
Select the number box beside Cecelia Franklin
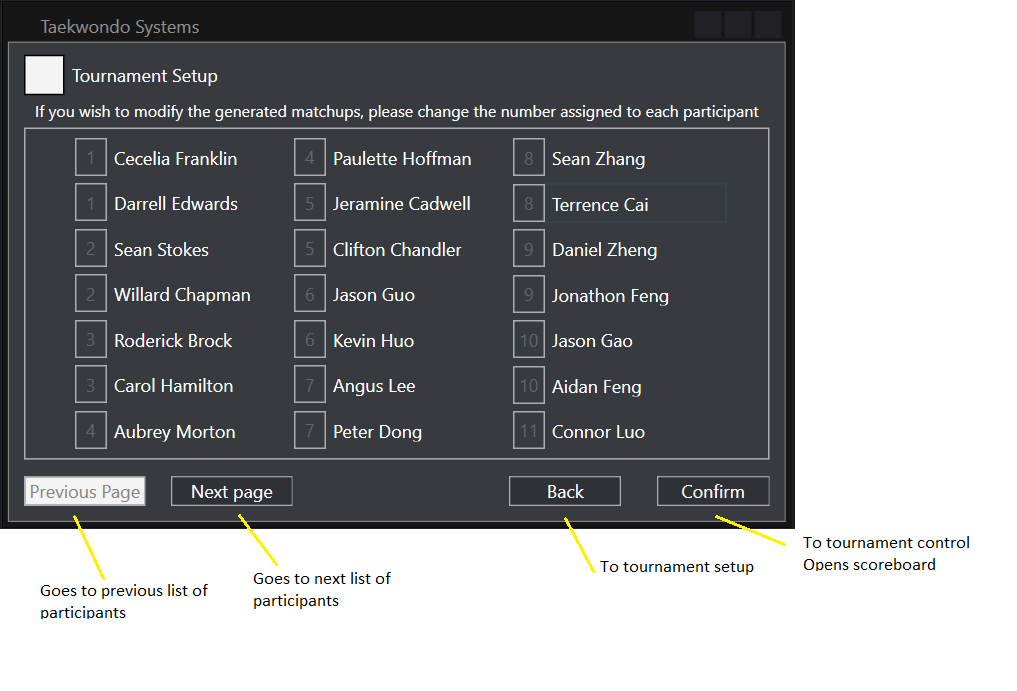91,158
